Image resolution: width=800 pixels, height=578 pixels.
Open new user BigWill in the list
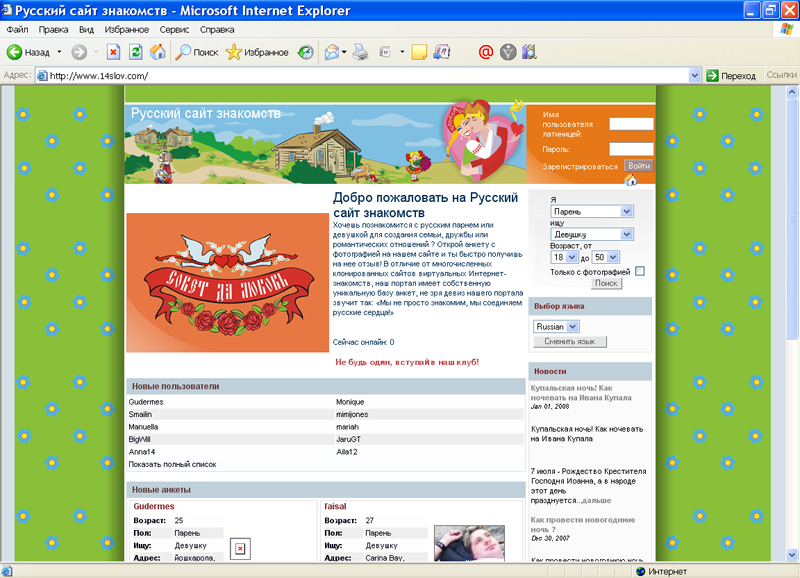(x=139, y=439)
